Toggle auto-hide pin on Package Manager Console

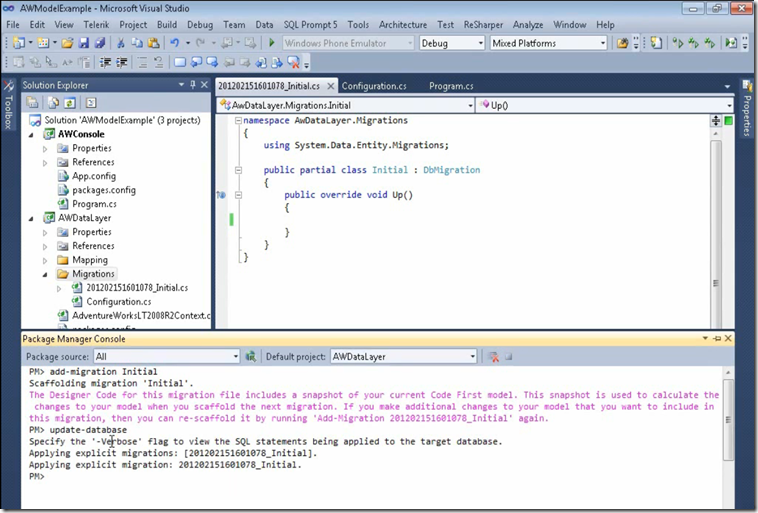coord(717,338)
